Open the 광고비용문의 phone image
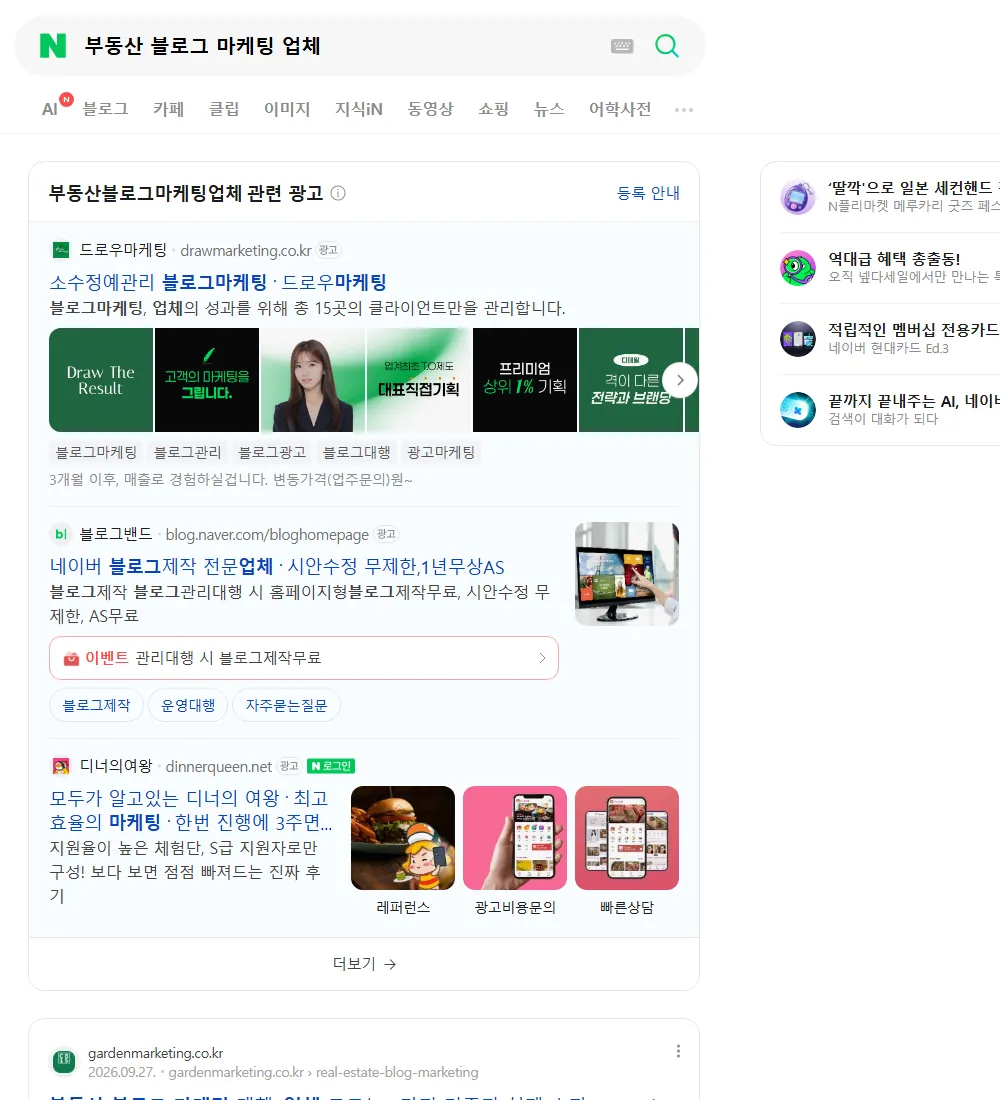 coord(515,838)
